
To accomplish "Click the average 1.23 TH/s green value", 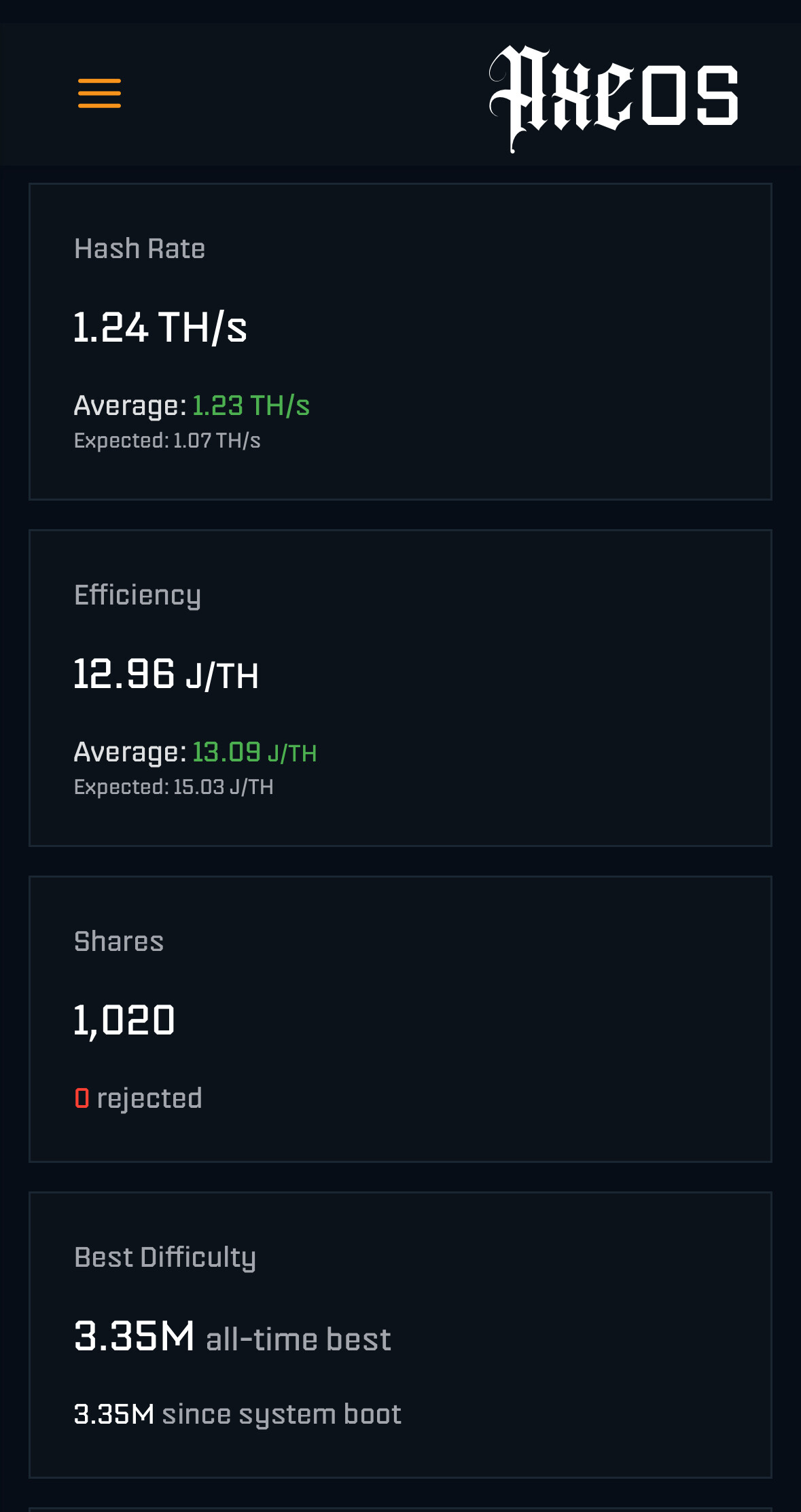I will tap(251, 406).
